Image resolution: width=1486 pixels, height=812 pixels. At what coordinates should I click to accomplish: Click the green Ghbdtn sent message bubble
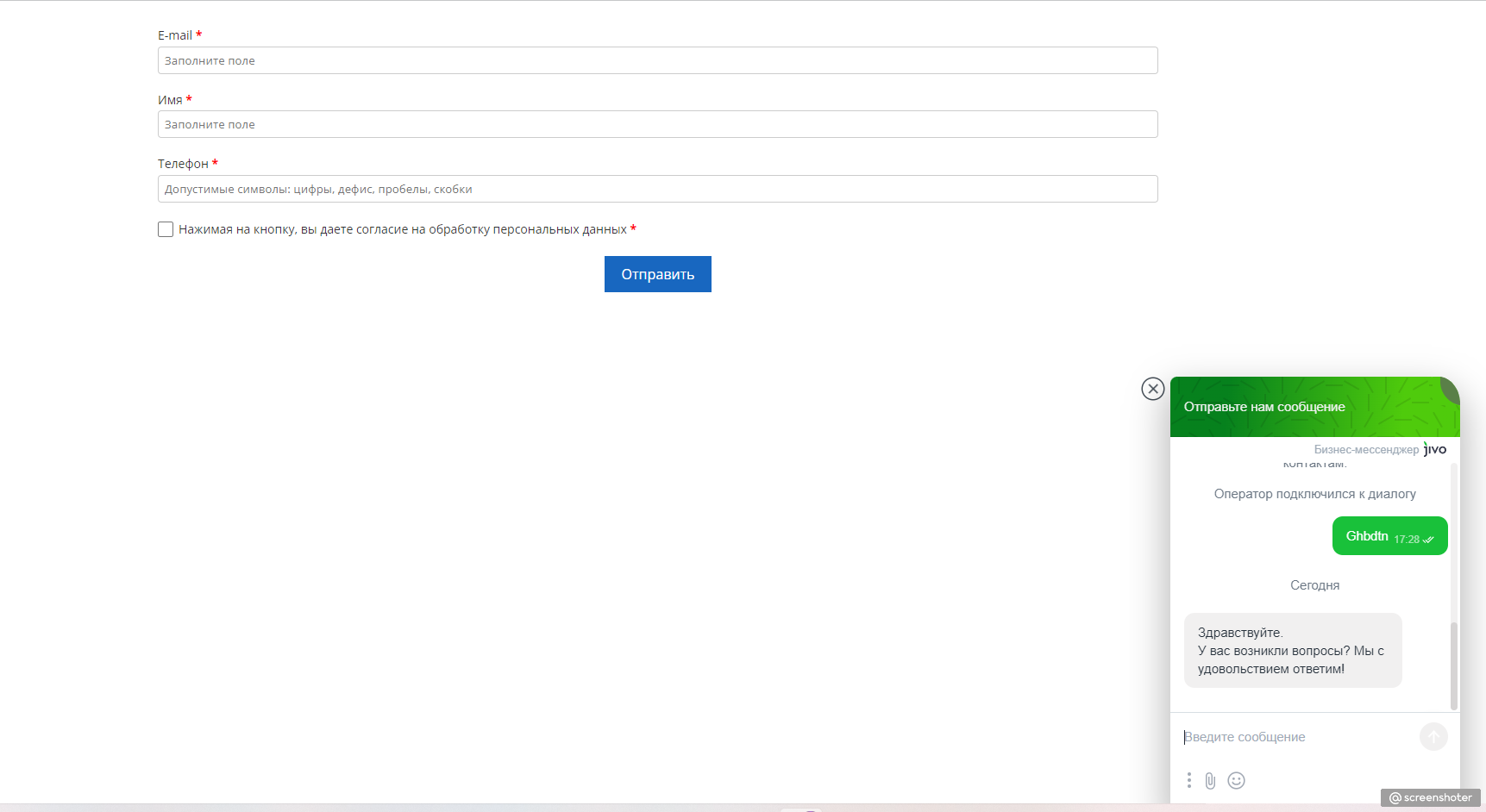[1366, 536]
